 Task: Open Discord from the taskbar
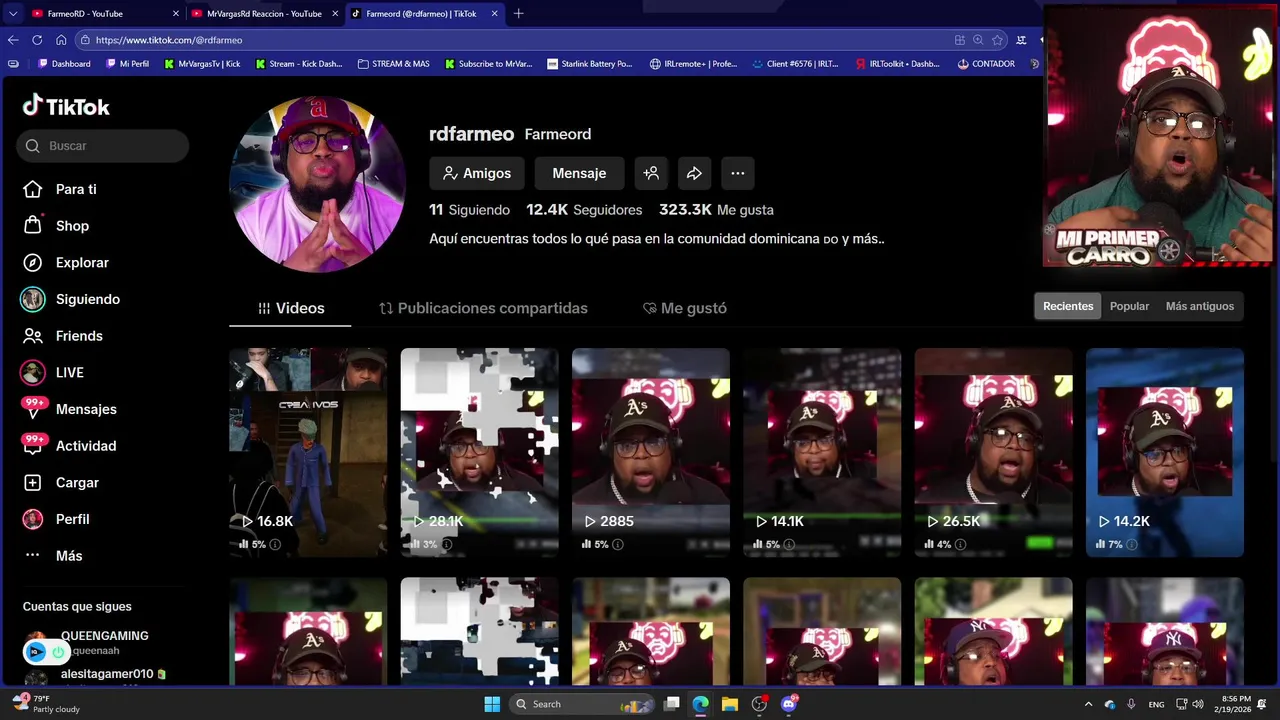(789, 704)
